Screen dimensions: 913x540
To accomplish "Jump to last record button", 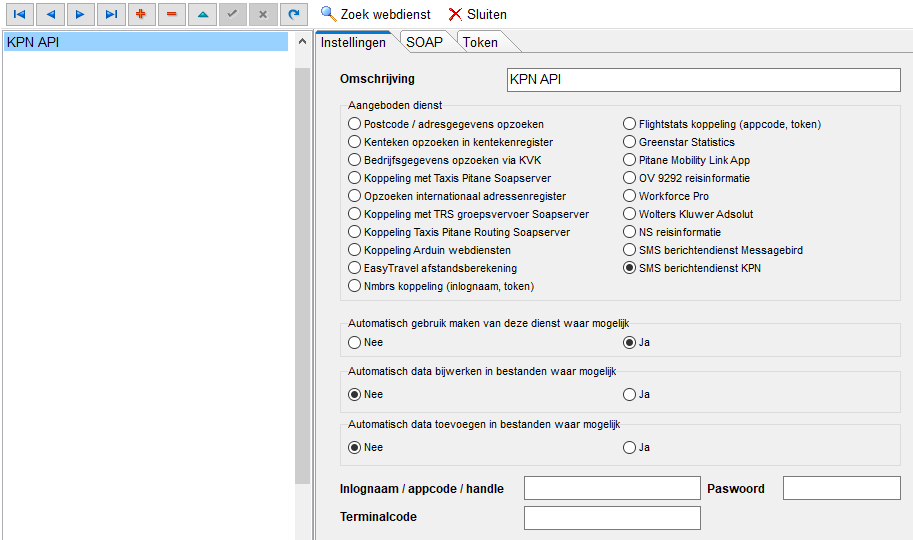I will (x=111, y=14).
